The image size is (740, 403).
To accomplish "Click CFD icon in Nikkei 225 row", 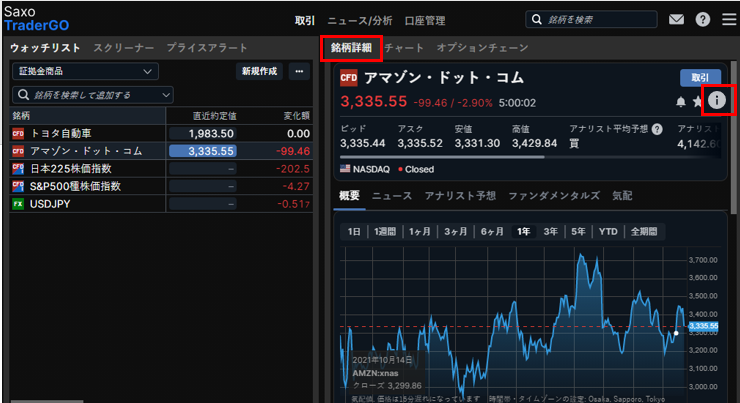I will [x=18, y=168].
